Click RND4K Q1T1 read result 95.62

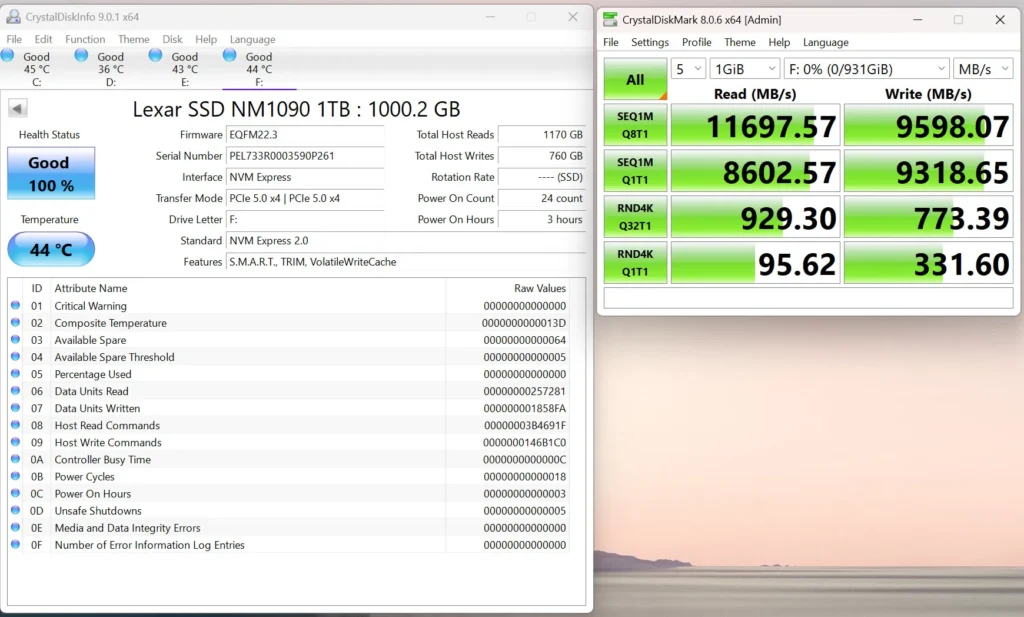coord(755,262)
